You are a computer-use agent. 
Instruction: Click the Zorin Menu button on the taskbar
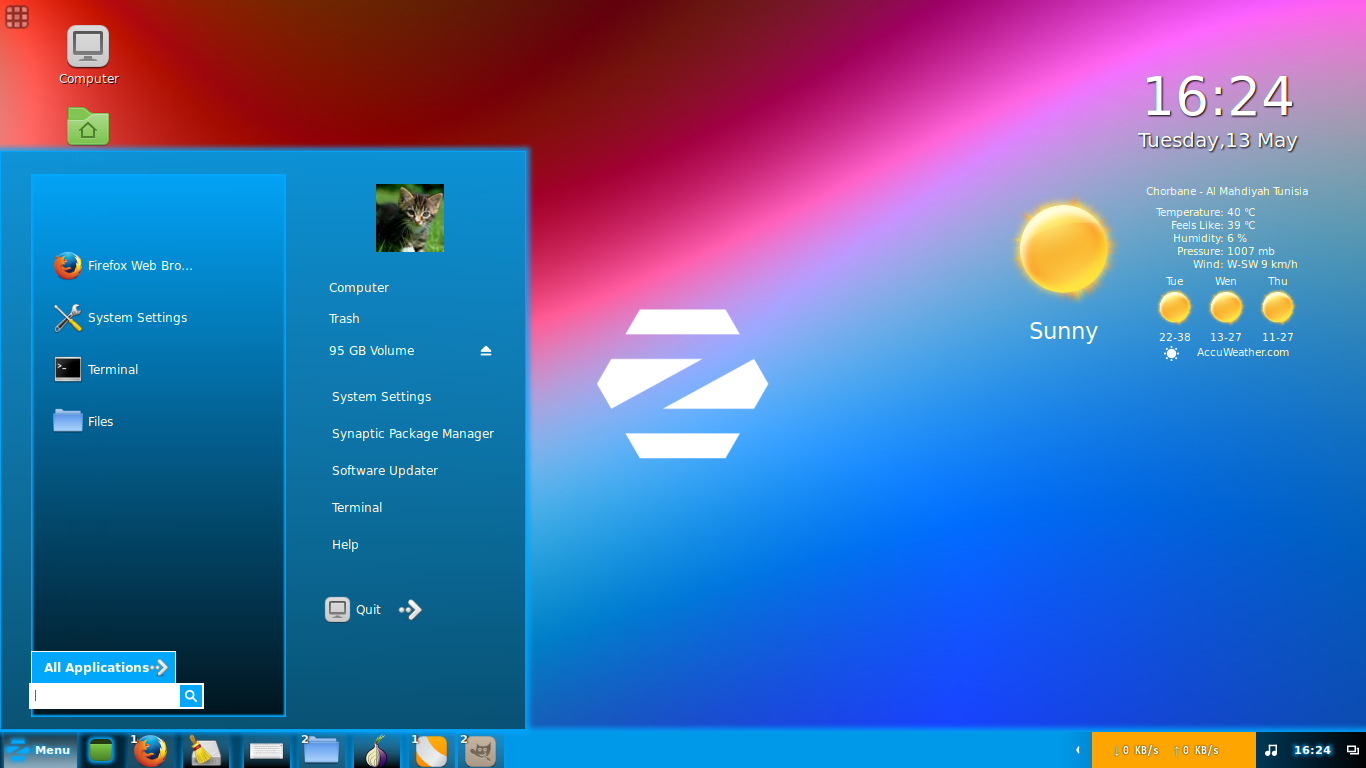39,750
